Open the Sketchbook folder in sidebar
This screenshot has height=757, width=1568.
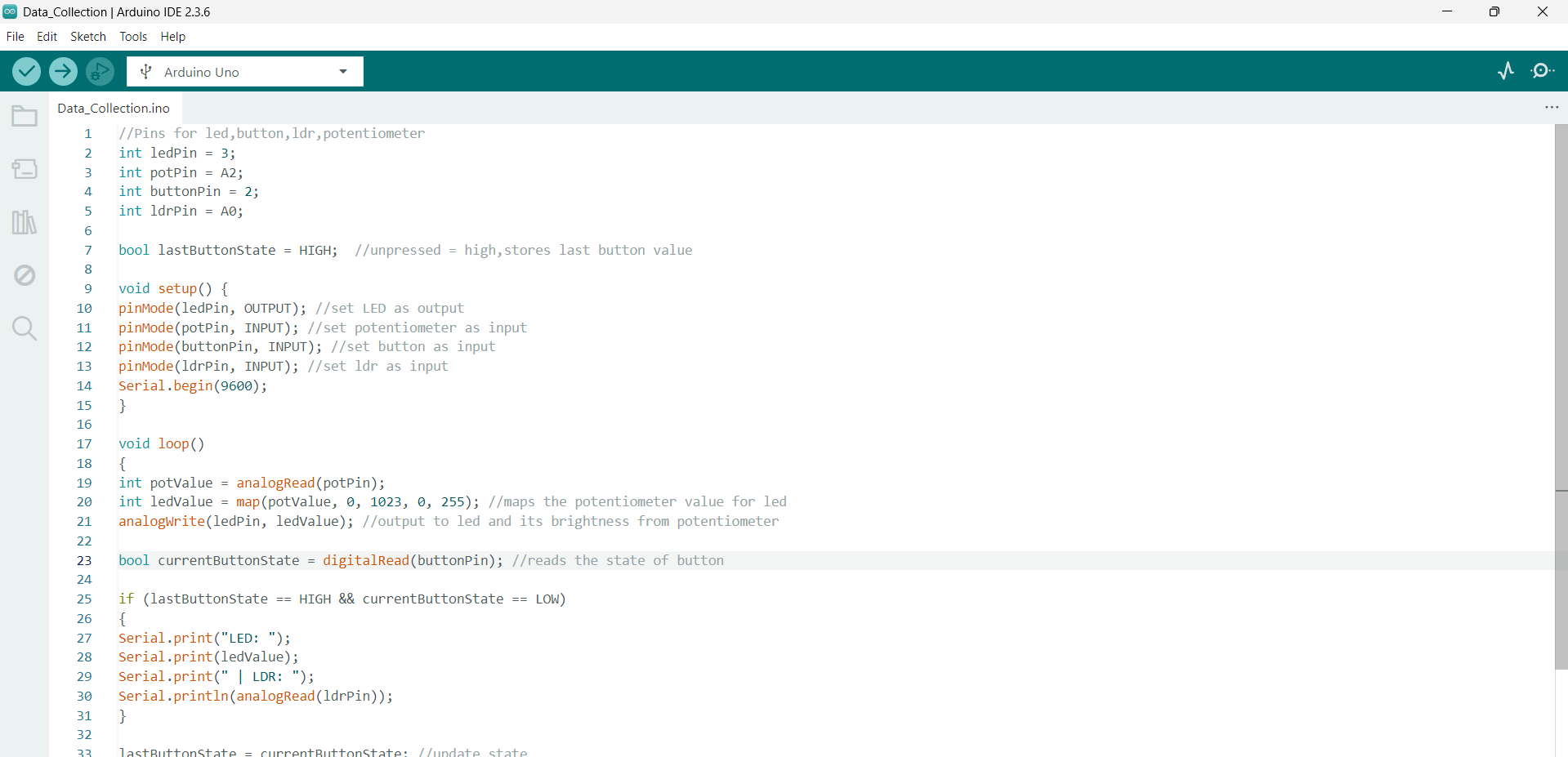coord(25,116)
